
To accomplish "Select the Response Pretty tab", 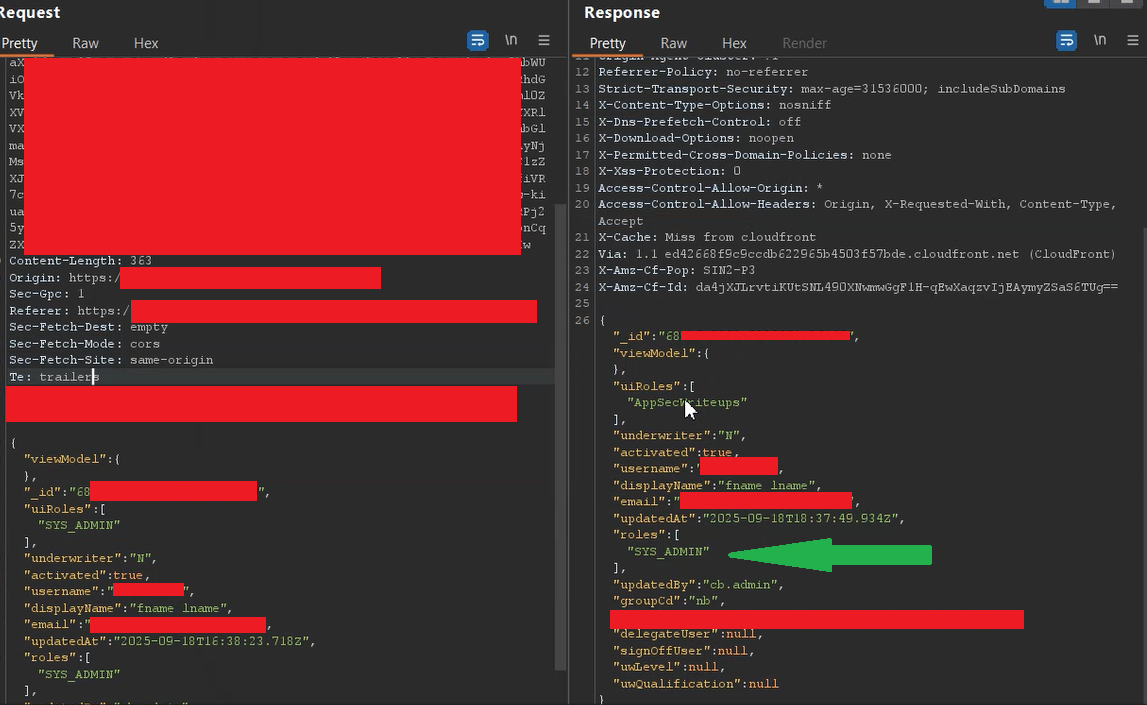I will pyautogui.click(x=607, y=43).
